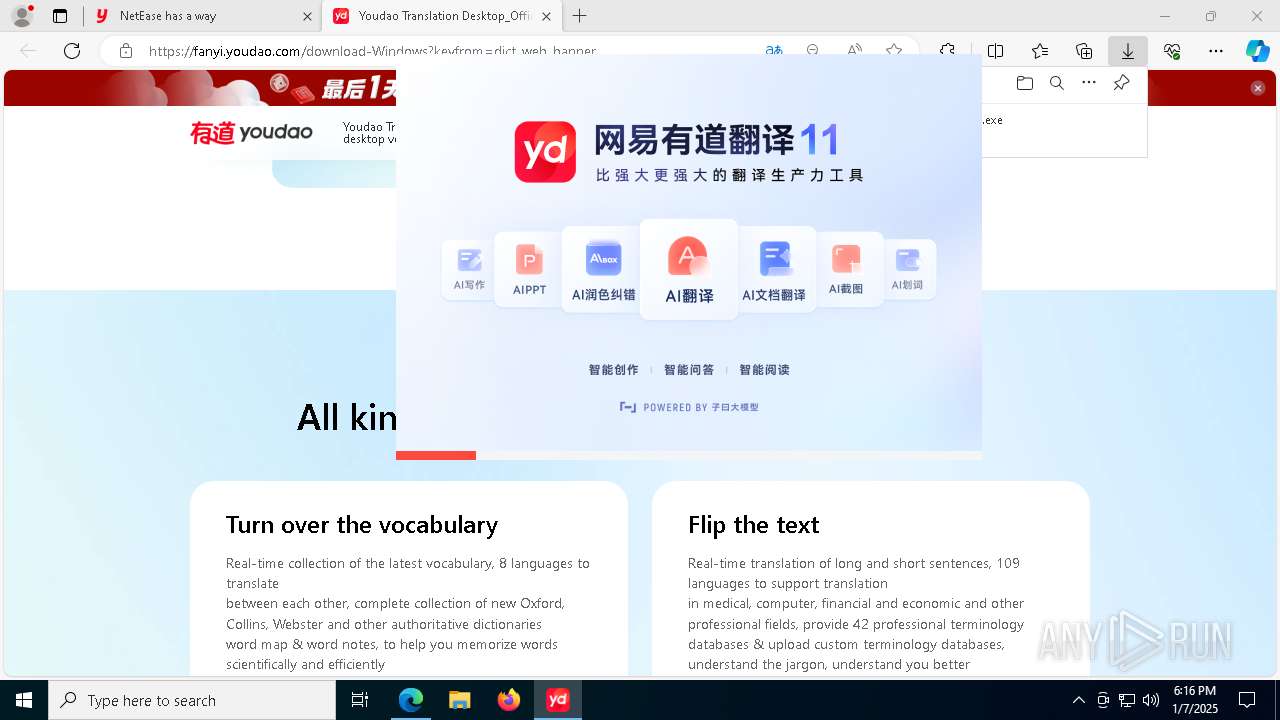Close the red promotional banner
The height and width of the screenshot is (720, 1280).
click(x=1258, y=88)
